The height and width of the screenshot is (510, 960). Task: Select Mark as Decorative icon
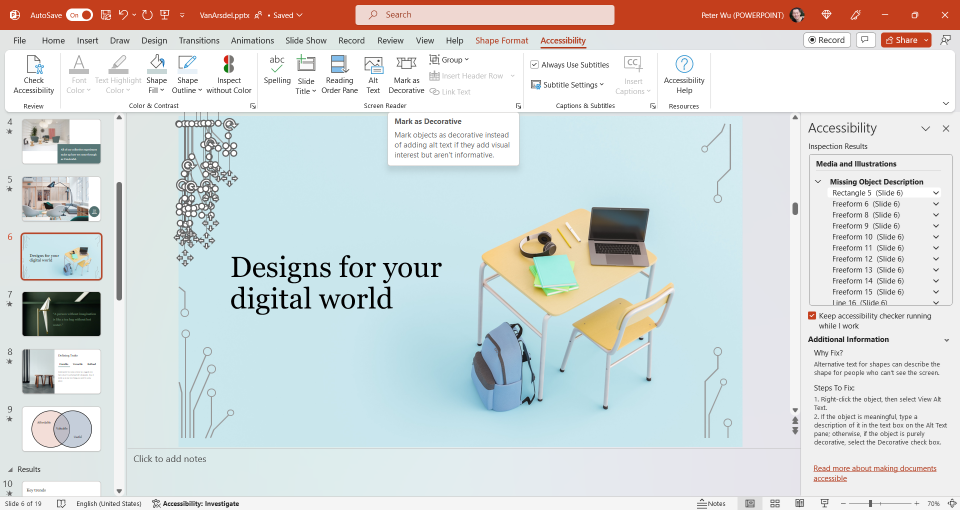tap(406, 75)
